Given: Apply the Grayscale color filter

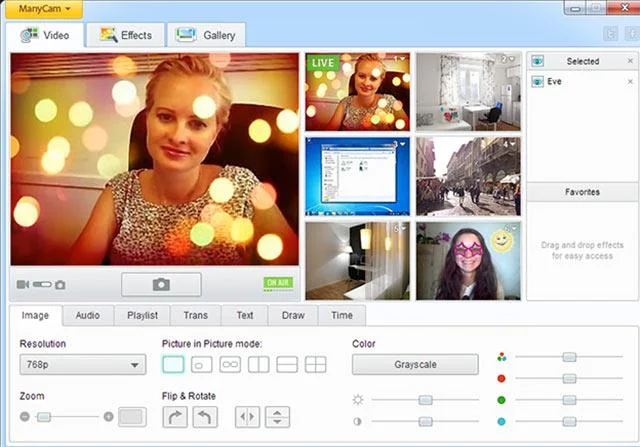Looking at the screenshot, I should pos(415,365).
